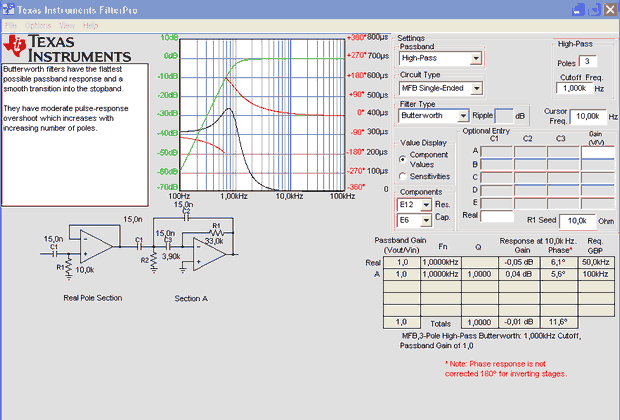
Task: Minimize the FilterPro window
Action: pos(578,9)
